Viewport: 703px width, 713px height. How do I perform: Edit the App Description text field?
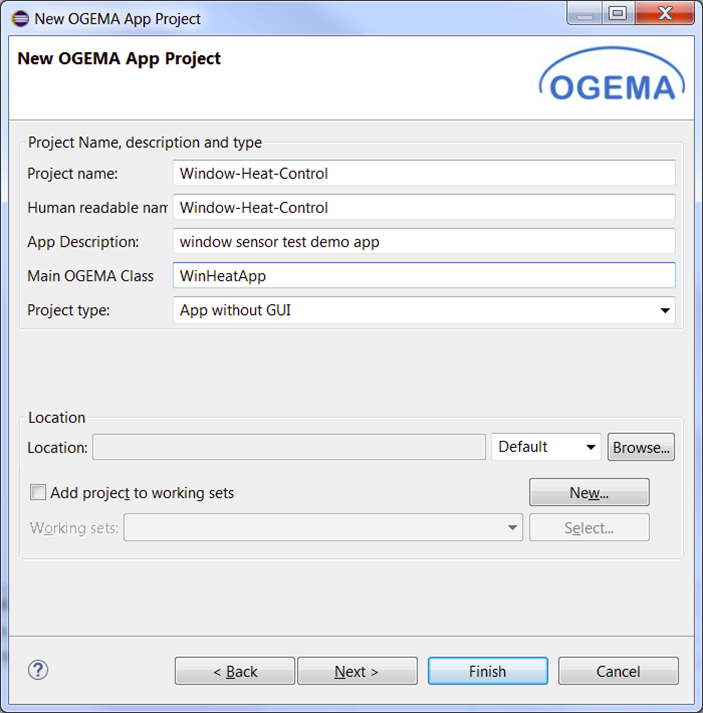pos(424,241)
